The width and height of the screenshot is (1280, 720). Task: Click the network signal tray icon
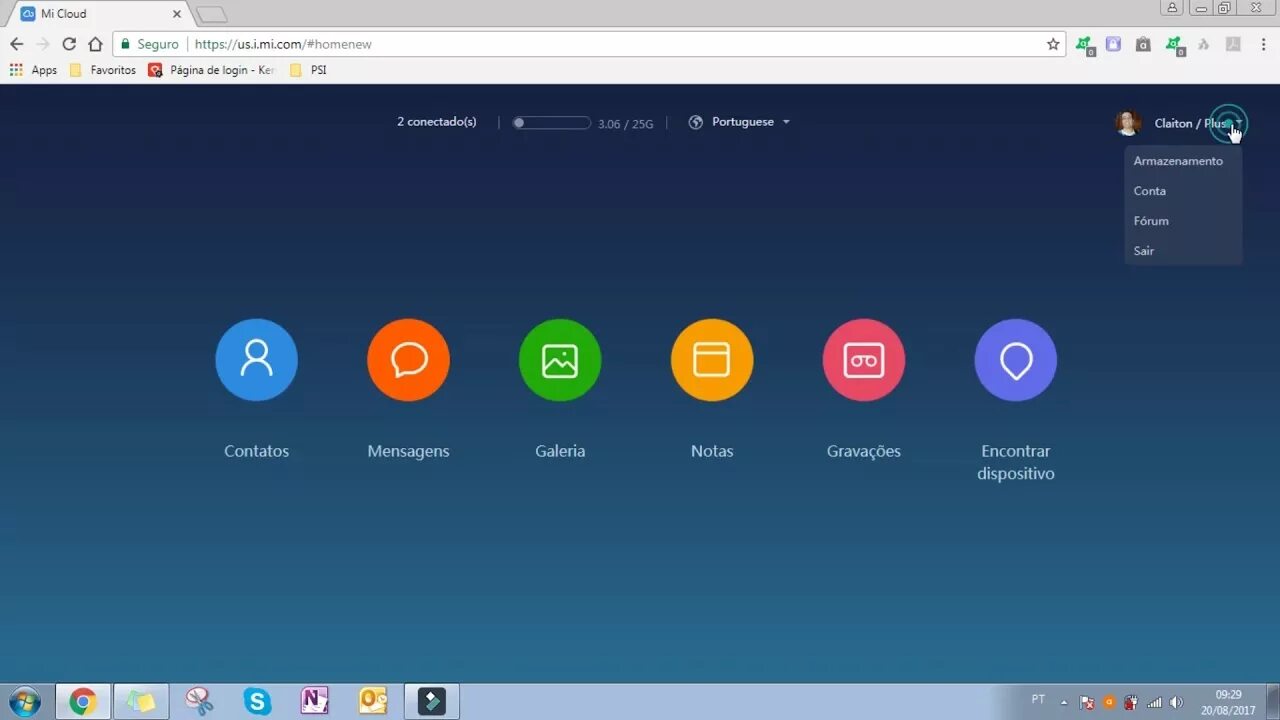1154,702
